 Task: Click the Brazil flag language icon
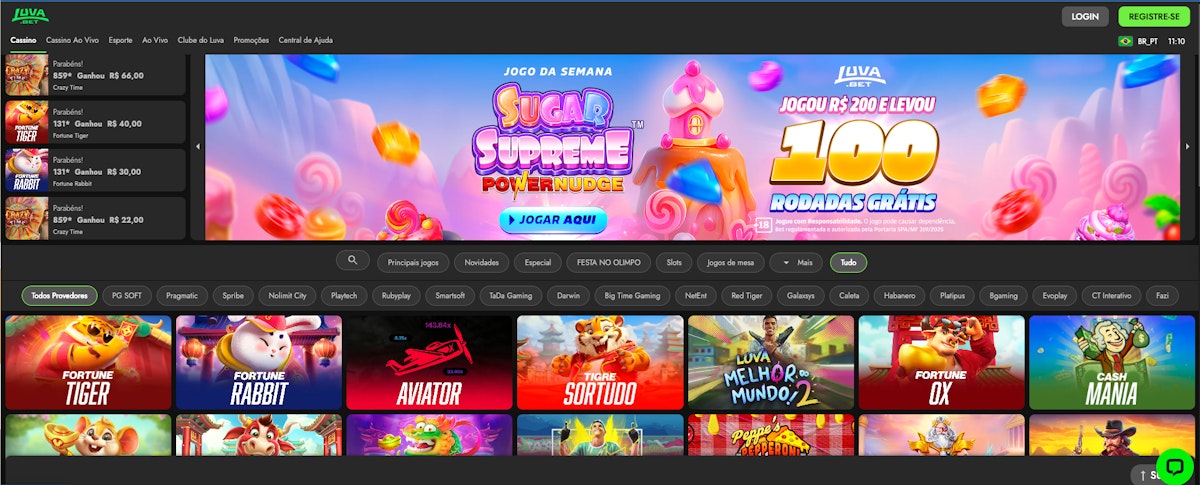coord(1125,41)
